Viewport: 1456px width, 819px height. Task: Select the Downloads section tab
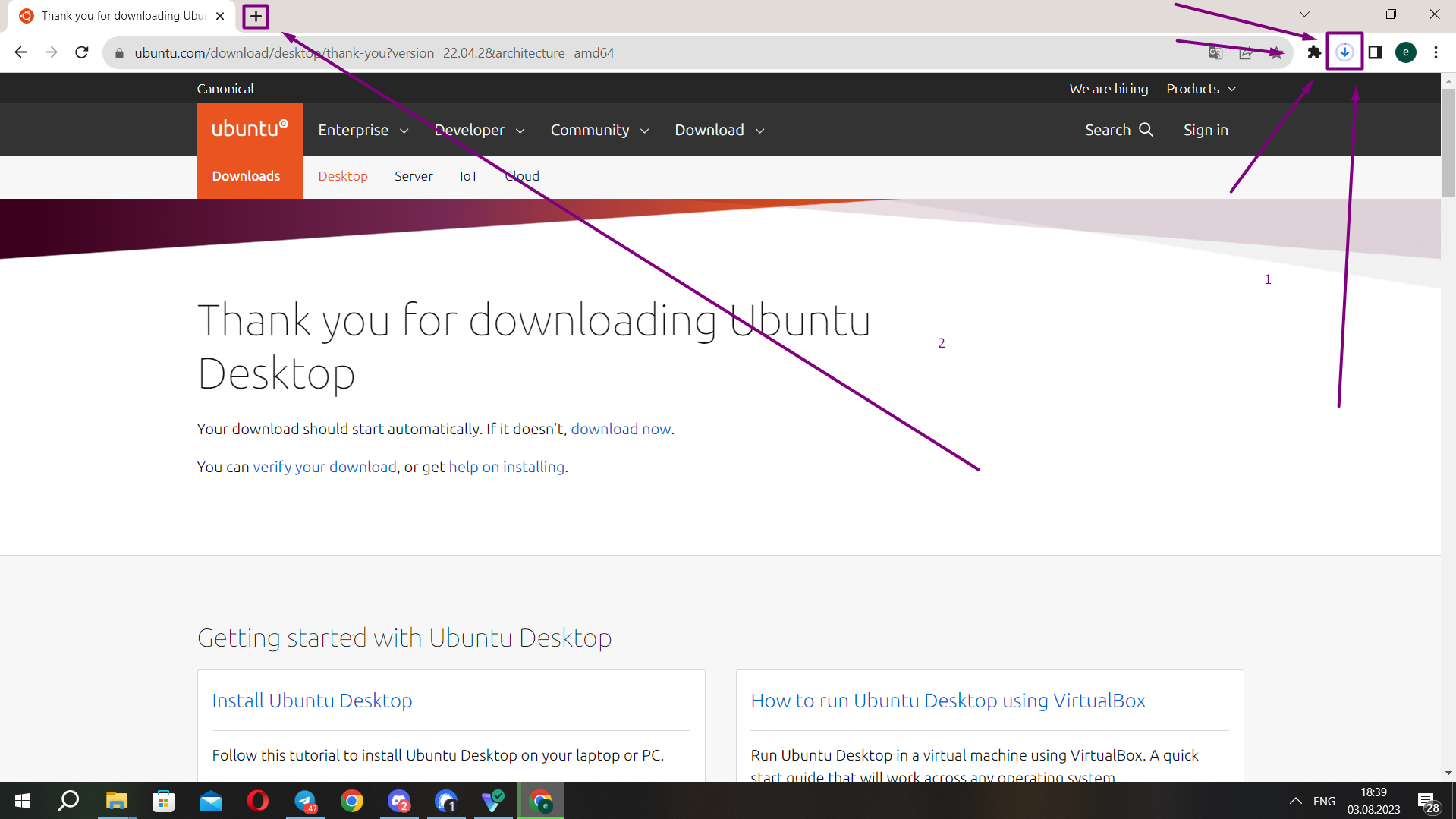coord(246,176)
